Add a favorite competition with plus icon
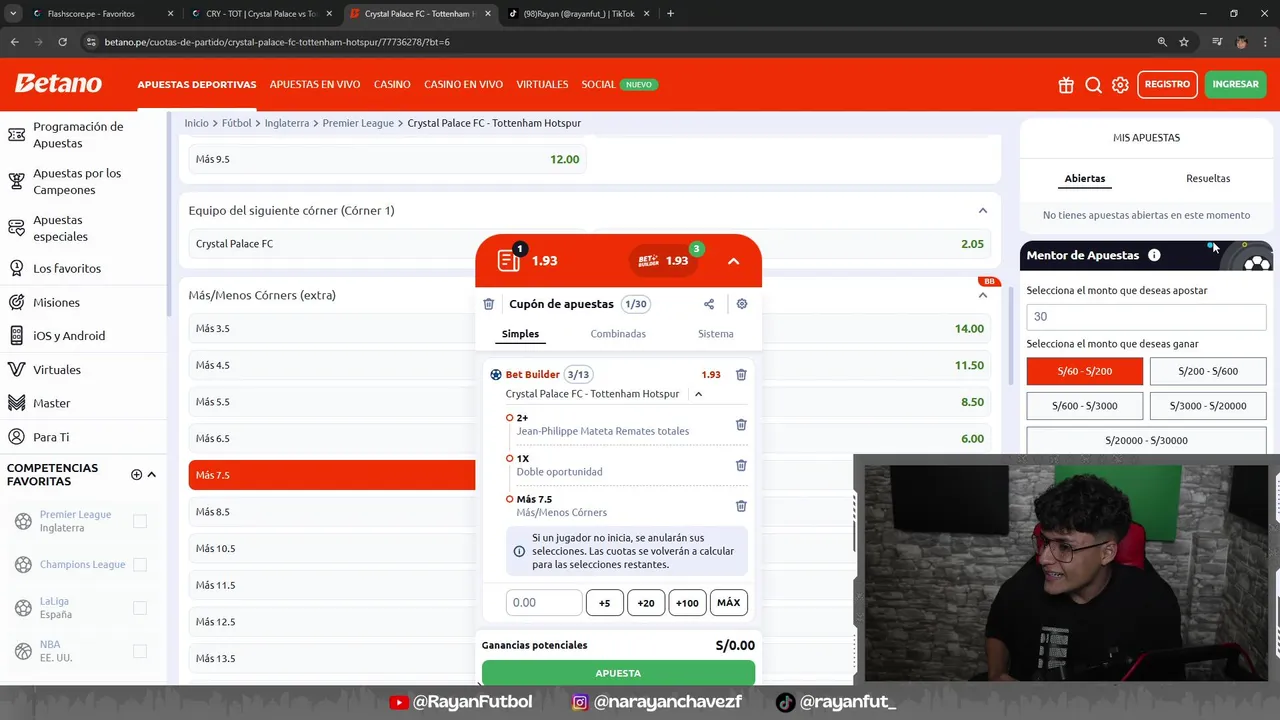The height and width of the screenshot is (720, 1280). 136,474
